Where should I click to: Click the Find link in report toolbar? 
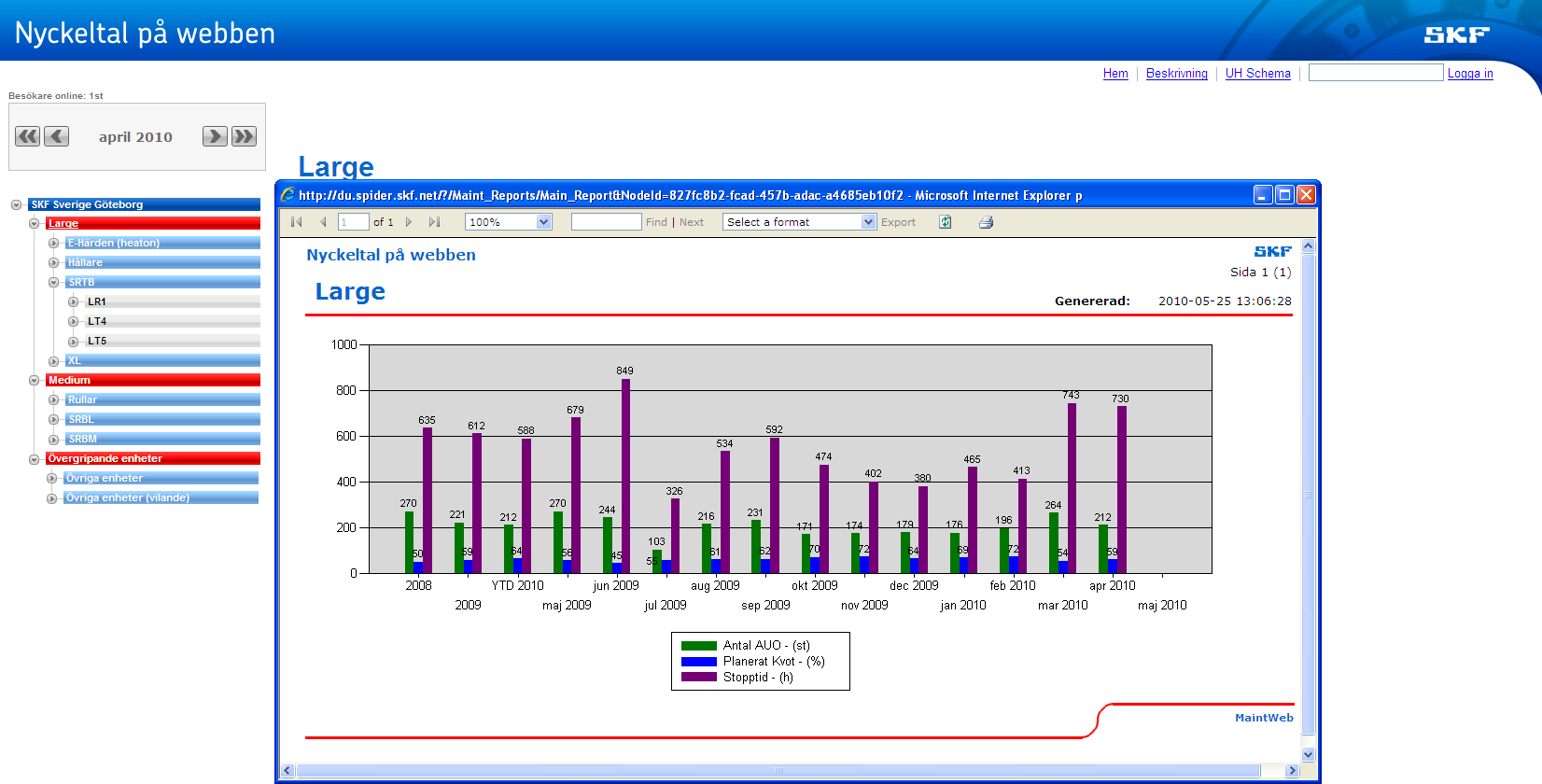(x=656, y=222)
